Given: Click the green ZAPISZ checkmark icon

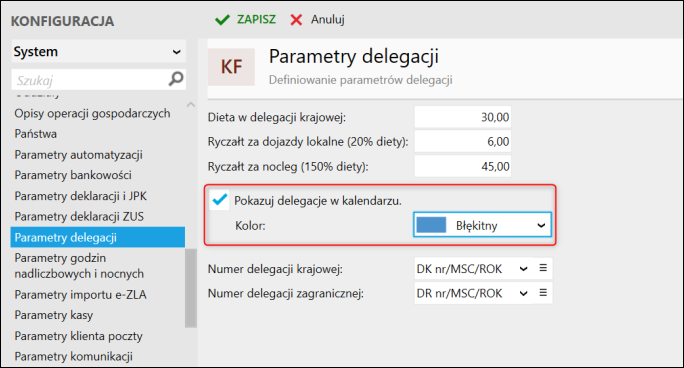Looking at the screenshot, I should [x=222, y=20].
